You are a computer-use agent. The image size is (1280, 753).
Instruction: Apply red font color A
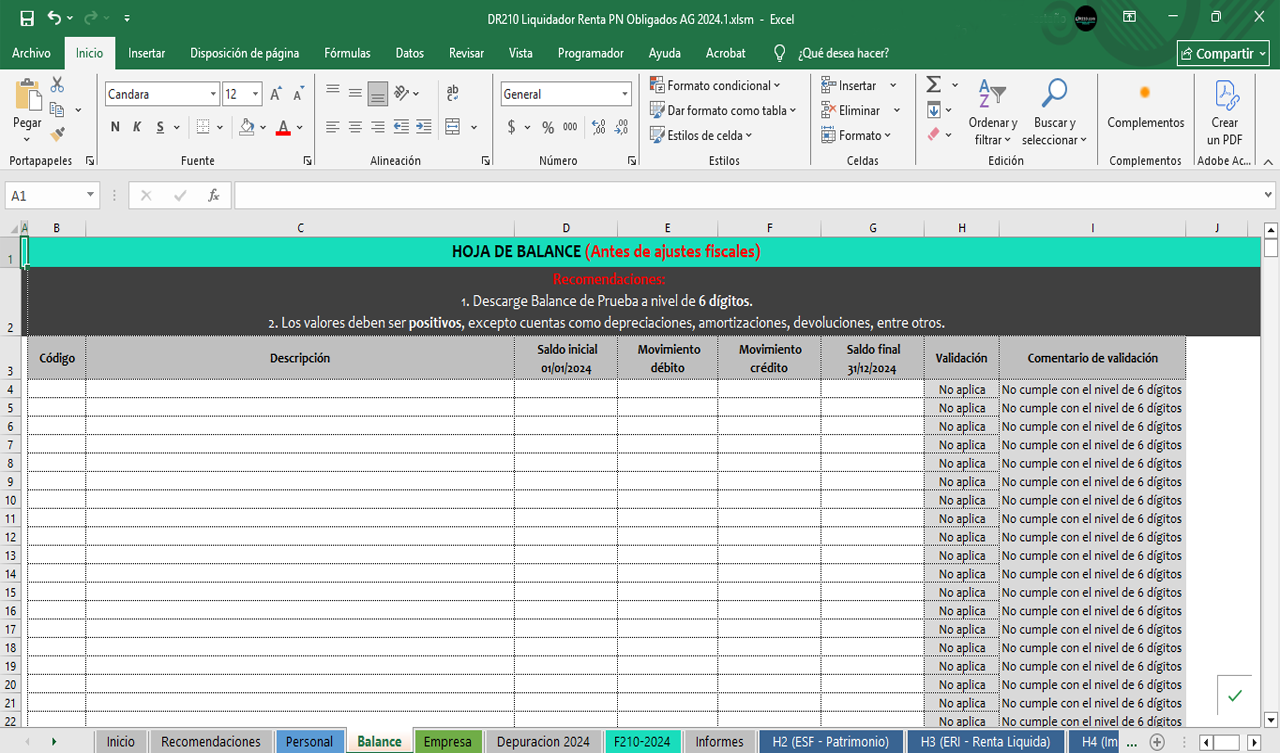[x=283, y=127]
